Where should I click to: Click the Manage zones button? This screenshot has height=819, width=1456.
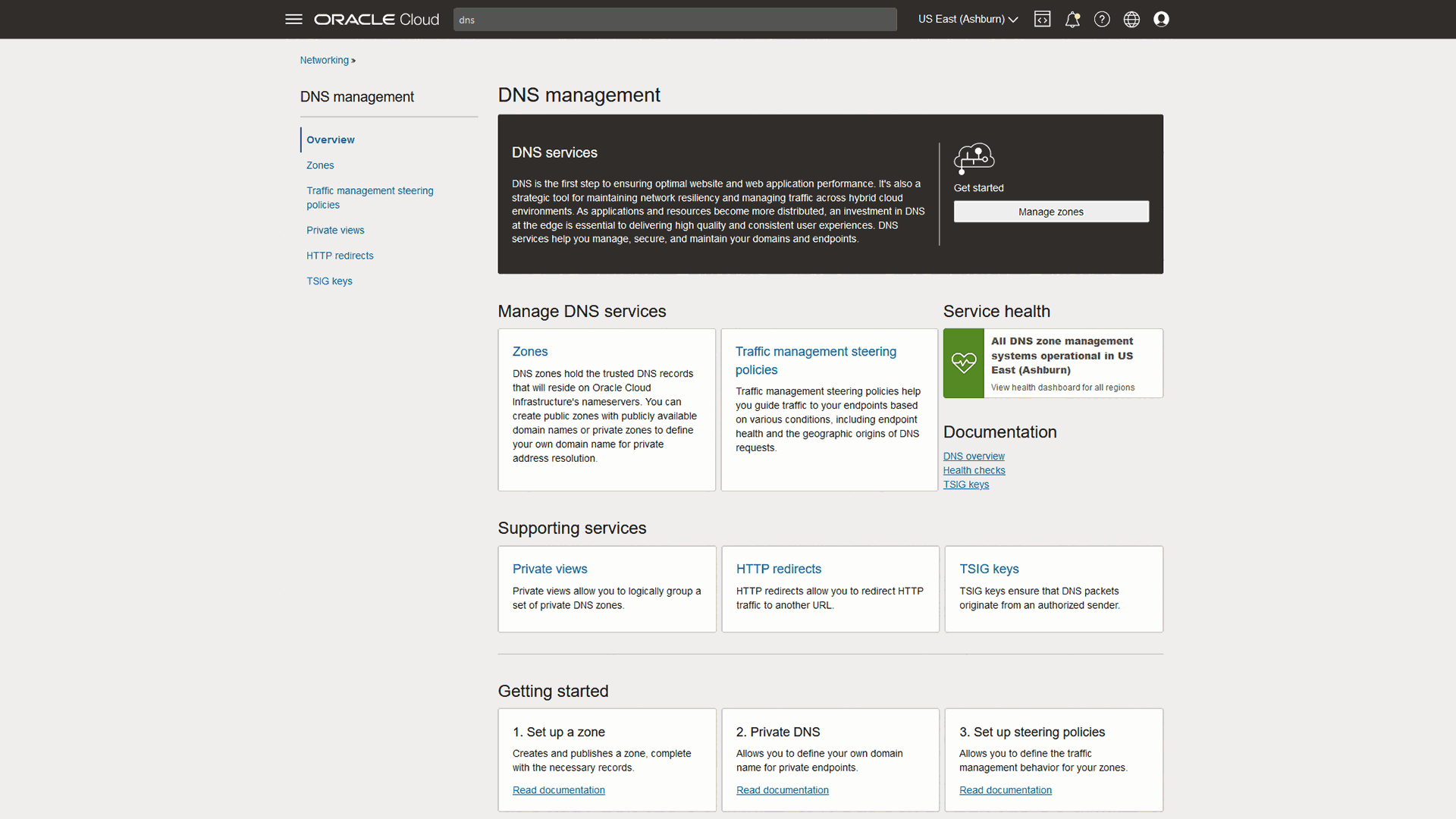[1051, 212]
